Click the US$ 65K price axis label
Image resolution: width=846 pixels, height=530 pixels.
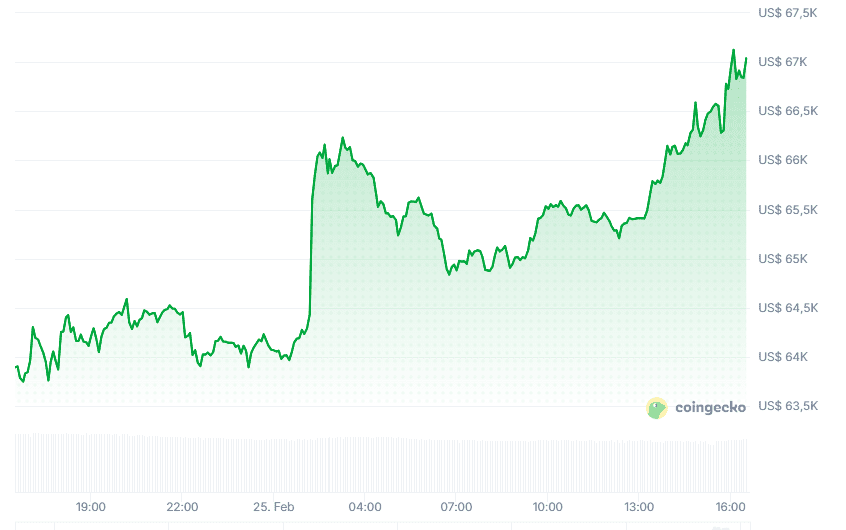(783, 259)
